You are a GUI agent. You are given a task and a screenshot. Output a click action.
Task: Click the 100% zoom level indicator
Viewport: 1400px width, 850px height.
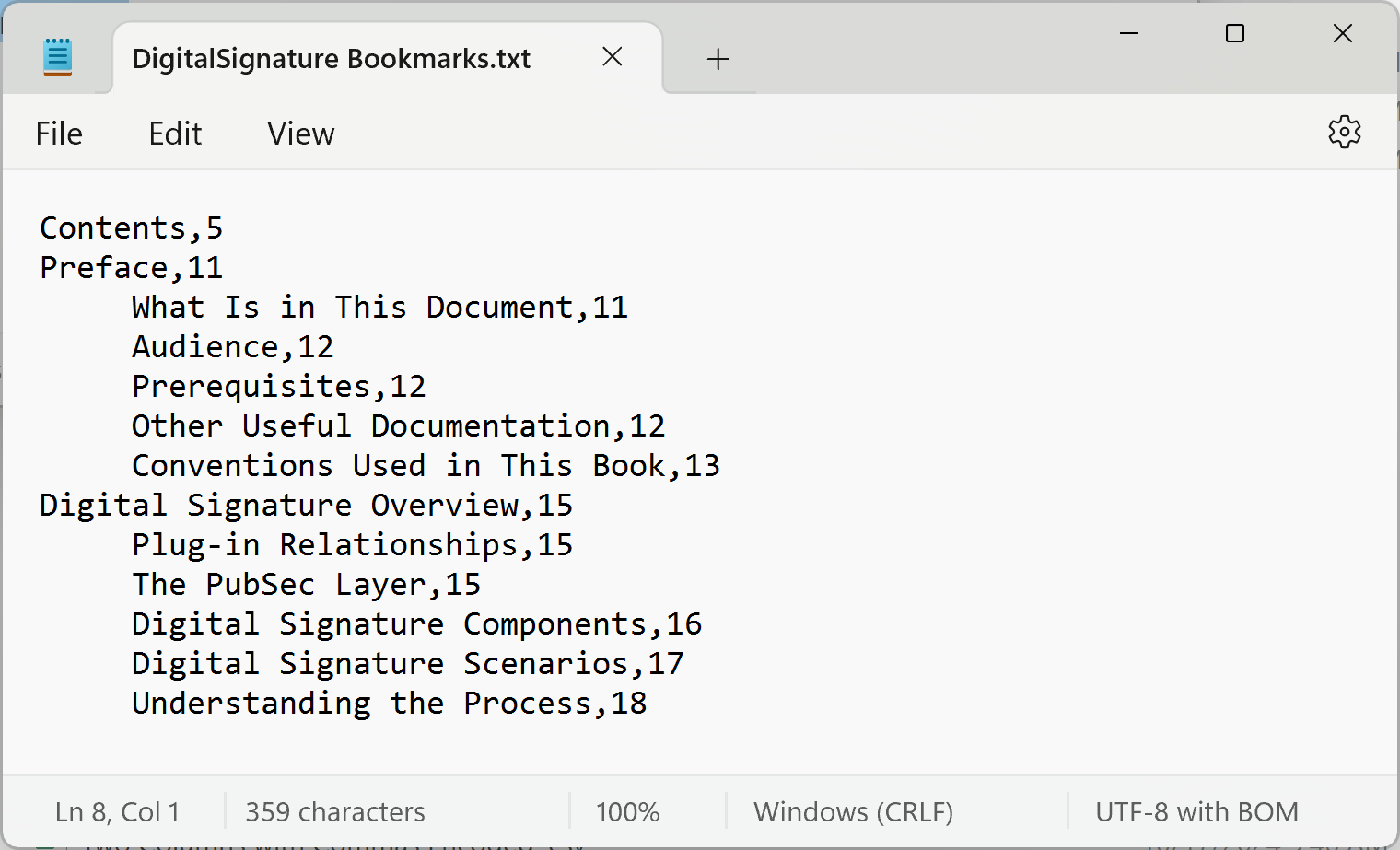(x=627, y=812)
